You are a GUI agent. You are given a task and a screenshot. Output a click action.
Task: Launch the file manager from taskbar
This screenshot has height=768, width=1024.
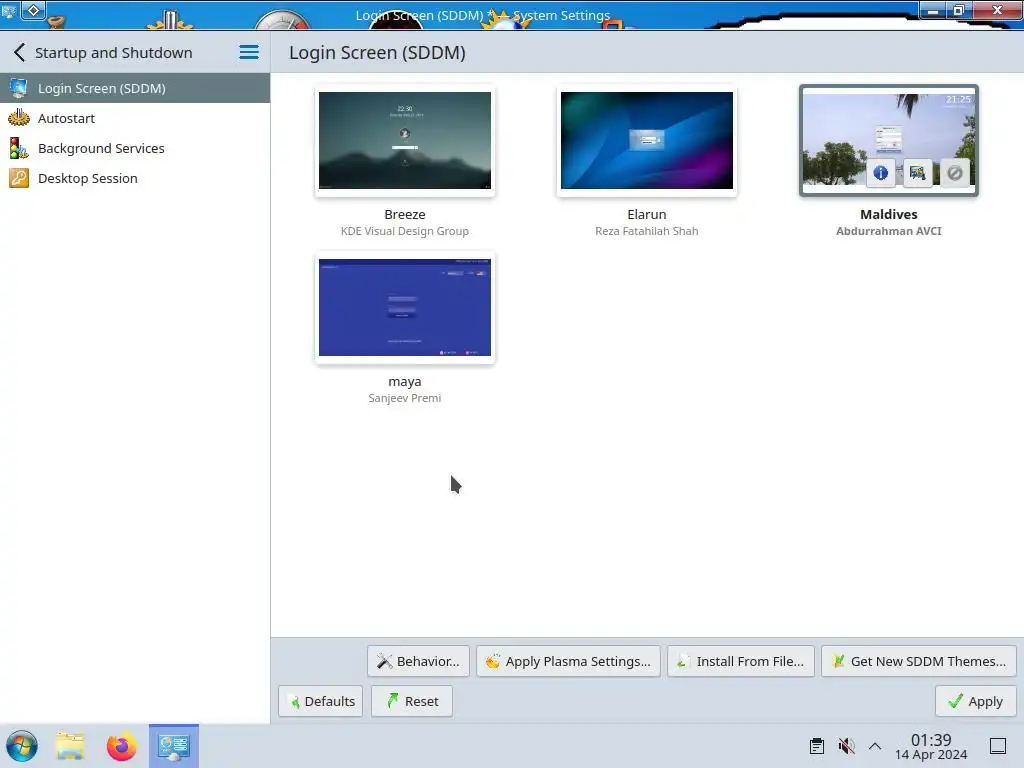click(71, 746)
